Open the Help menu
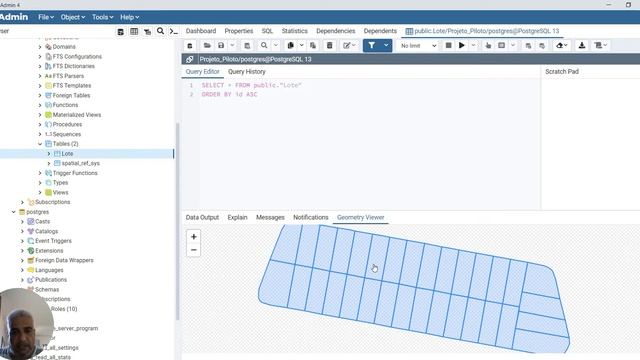Image resolution: width=640 pixels, height=360 pixels. pyautogui.click(x=129, y=17)
